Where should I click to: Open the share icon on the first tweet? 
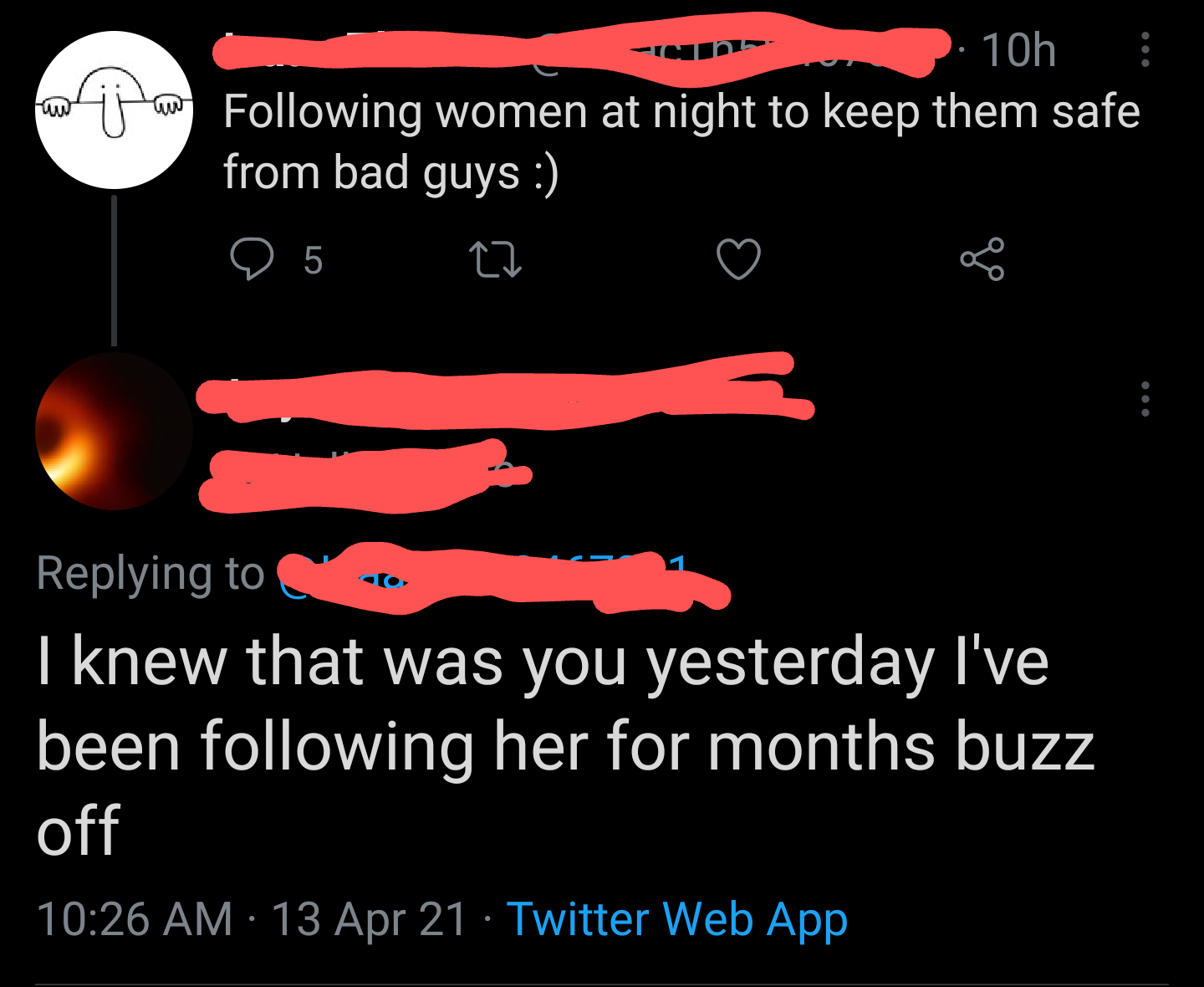click(982, 258)
